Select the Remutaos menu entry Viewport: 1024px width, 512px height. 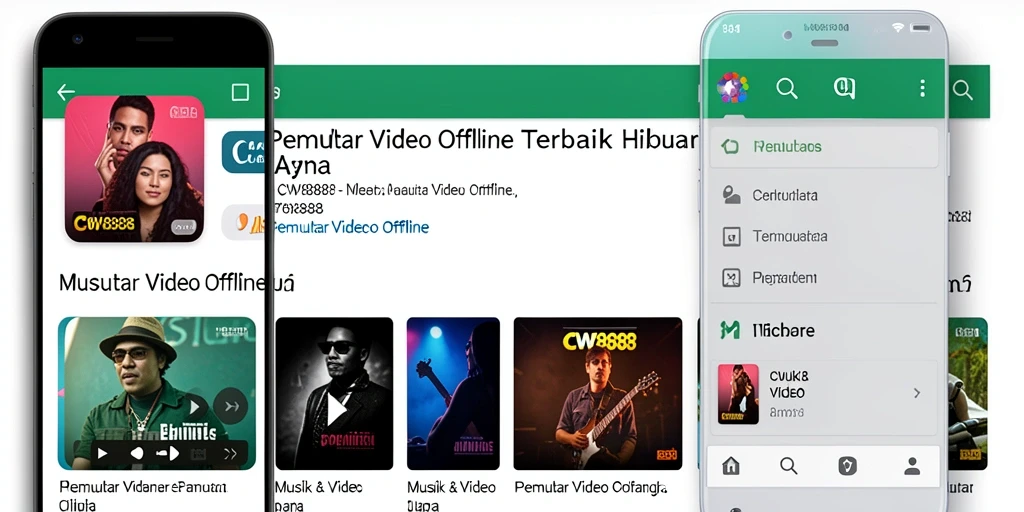coord(824,147)
